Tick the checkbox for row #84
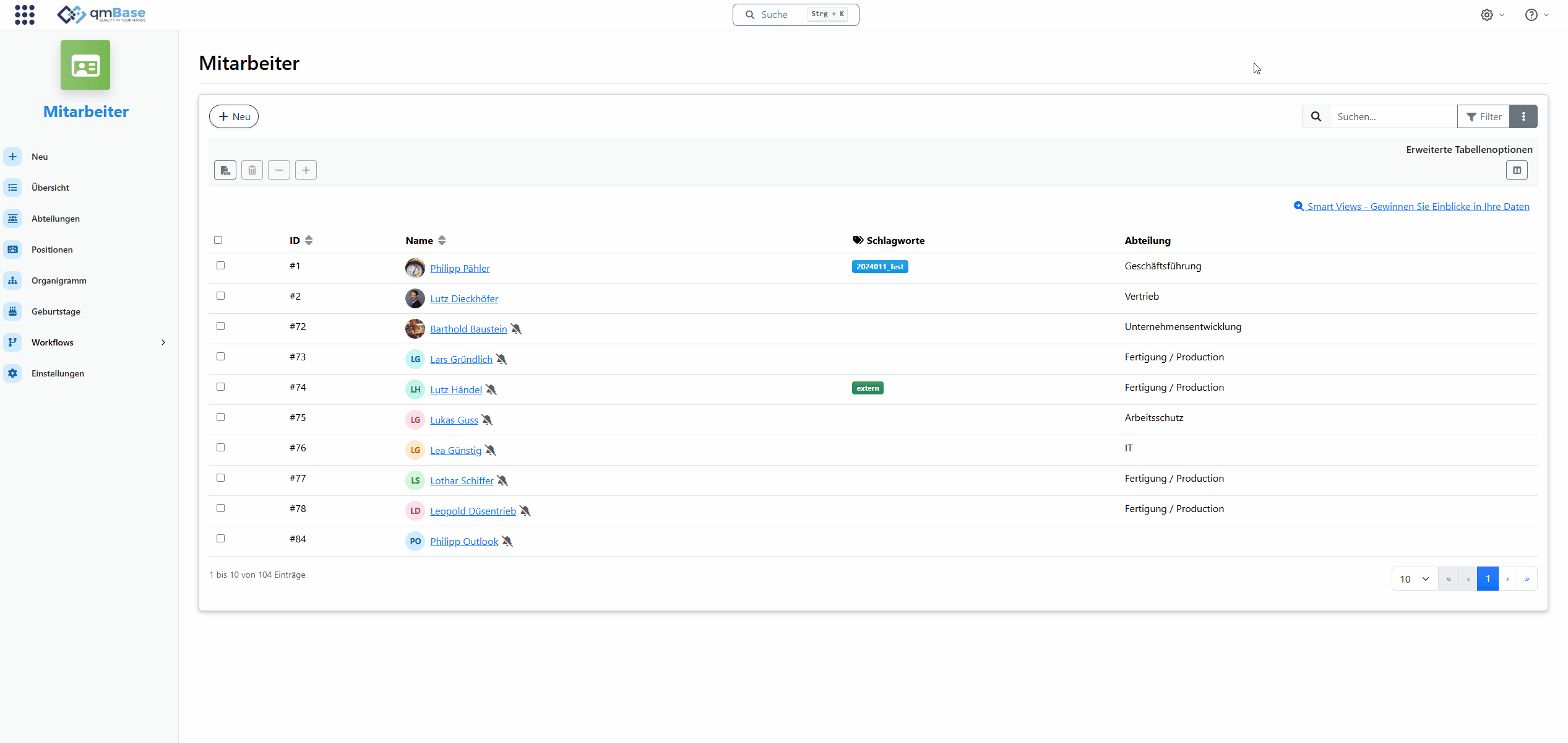 coord(220,539)
